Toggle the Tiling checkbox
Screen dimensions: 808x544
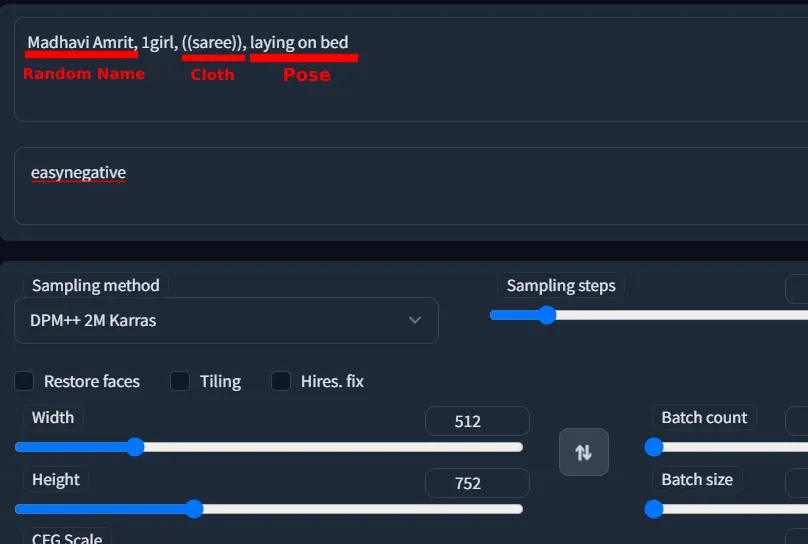pos(180,381)
